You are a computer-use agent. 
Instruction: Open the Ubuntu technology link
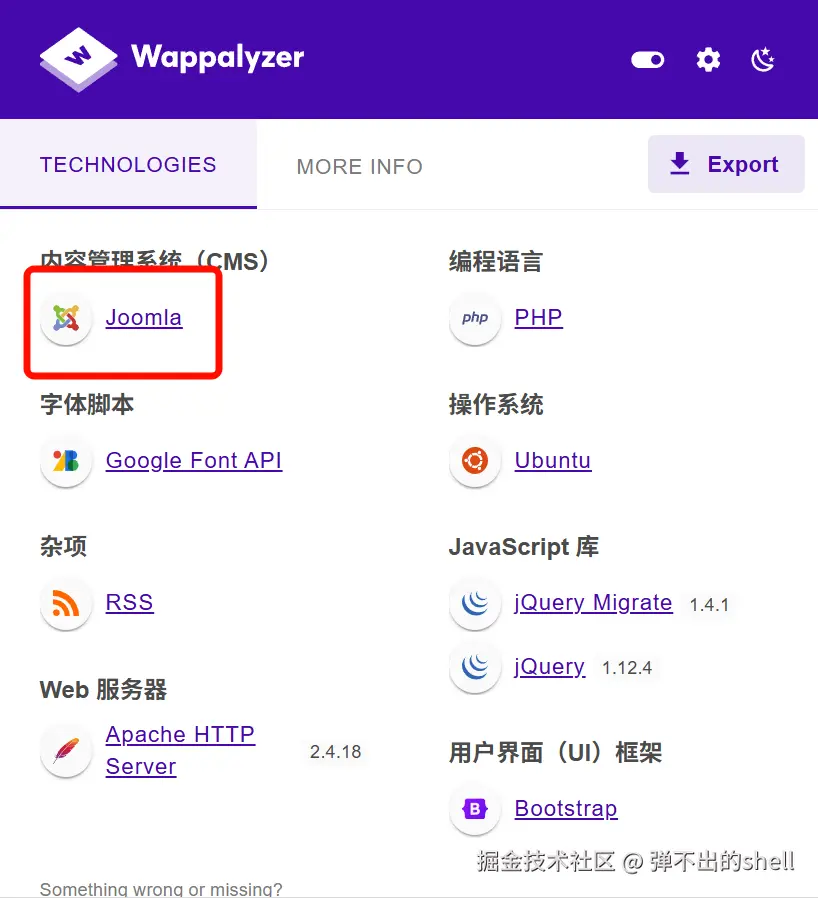tap(552, 460)
